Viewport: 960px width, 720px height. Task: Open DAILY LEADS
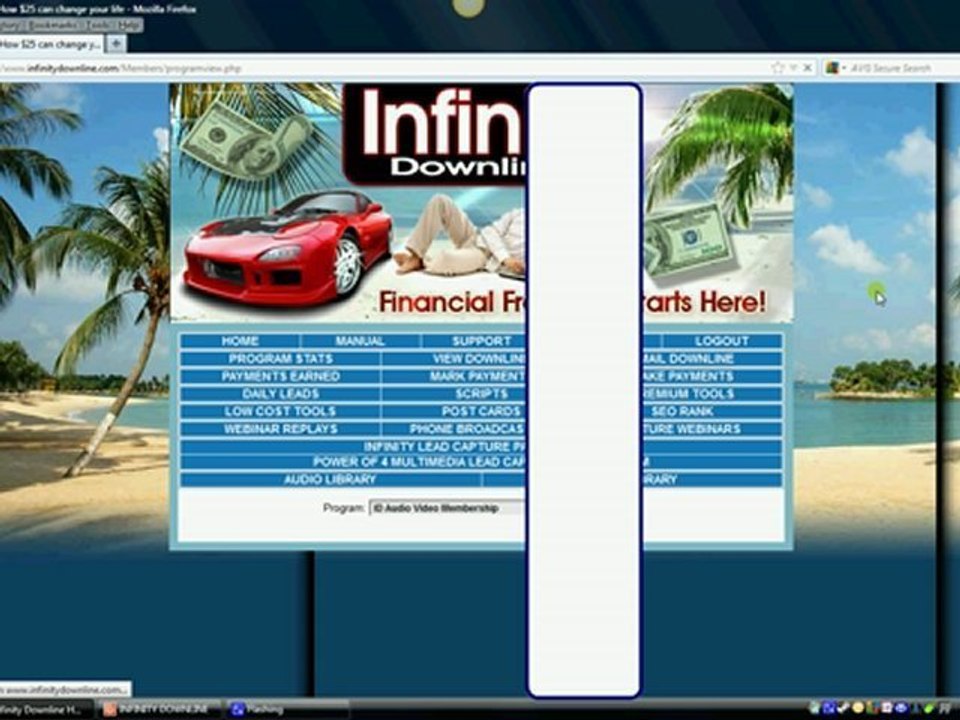pyautogui.click(x=280, y=394)
